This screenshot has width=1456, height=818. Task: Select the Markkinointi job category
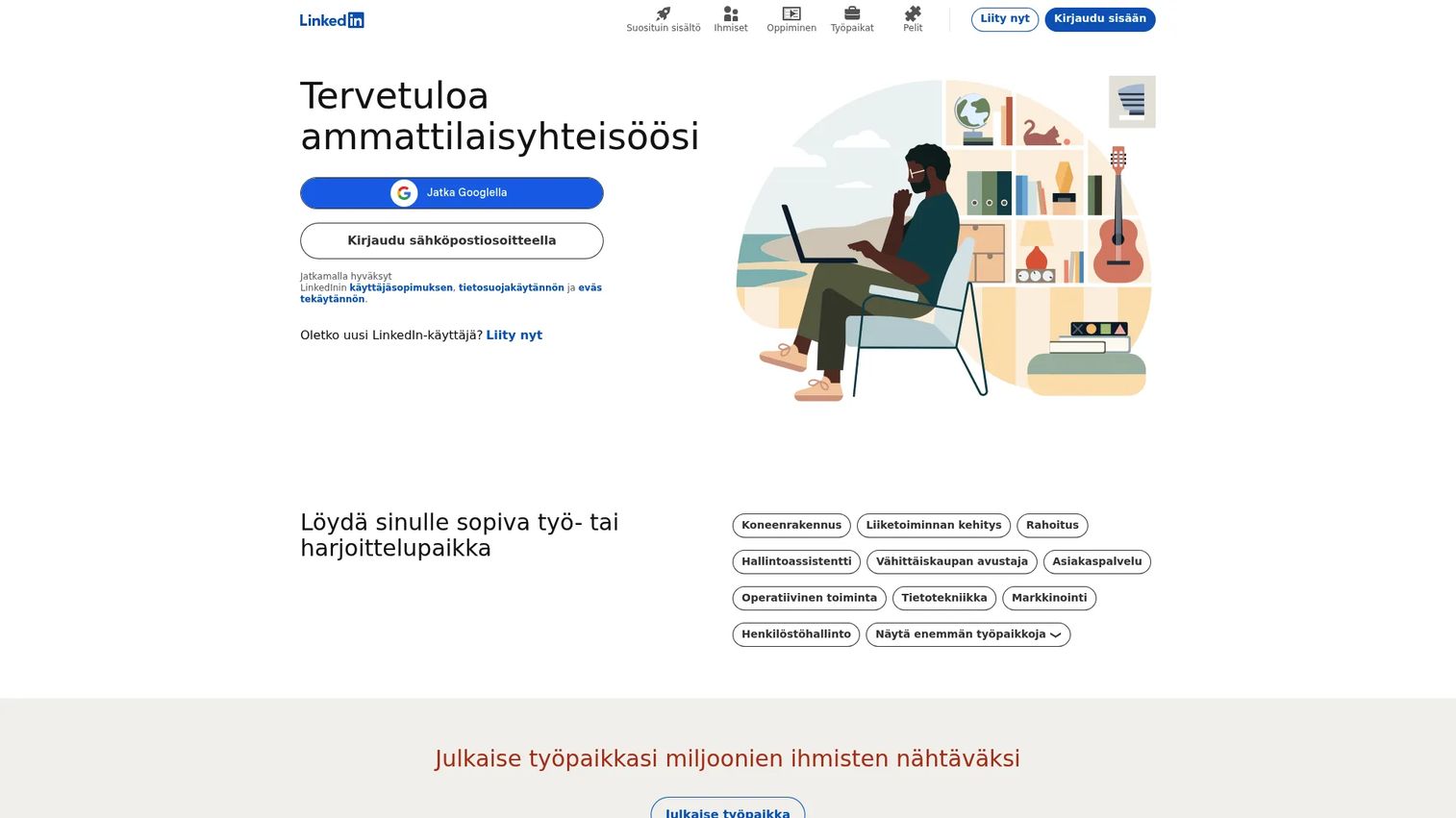click(x=1049, y=599)
